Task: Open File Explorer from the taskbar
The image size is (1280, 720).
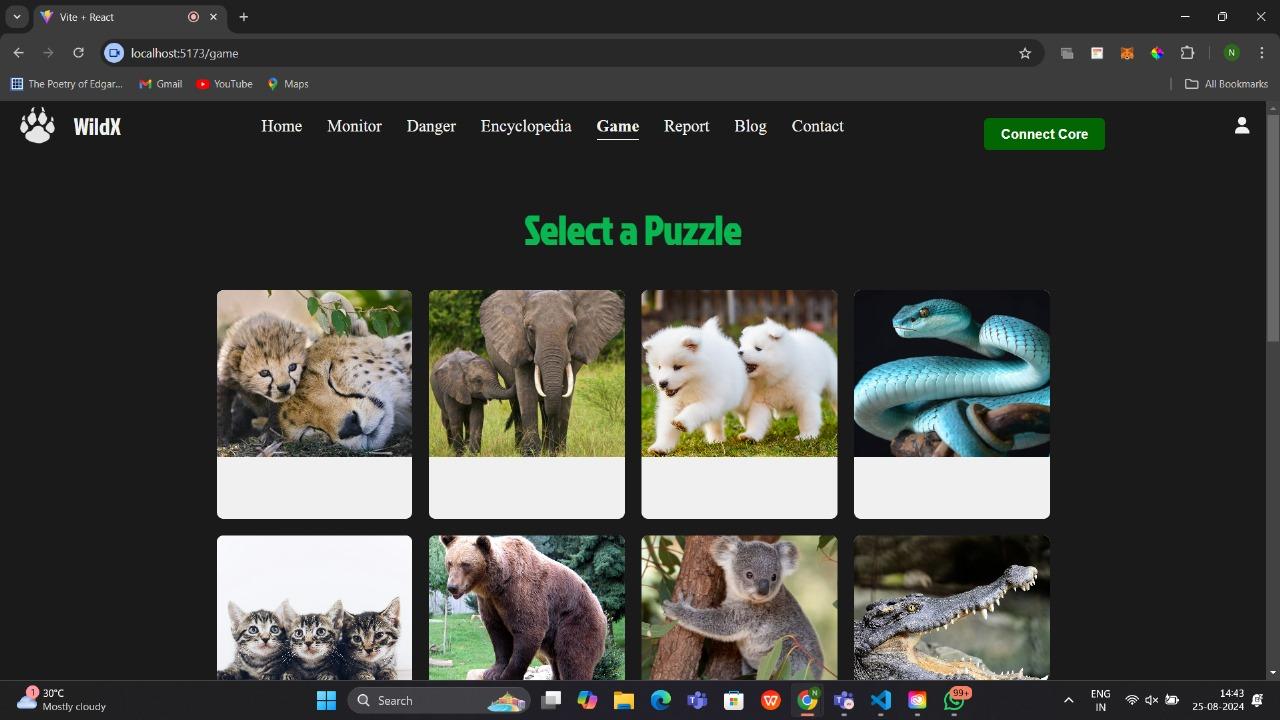Action: click(623, 700)
